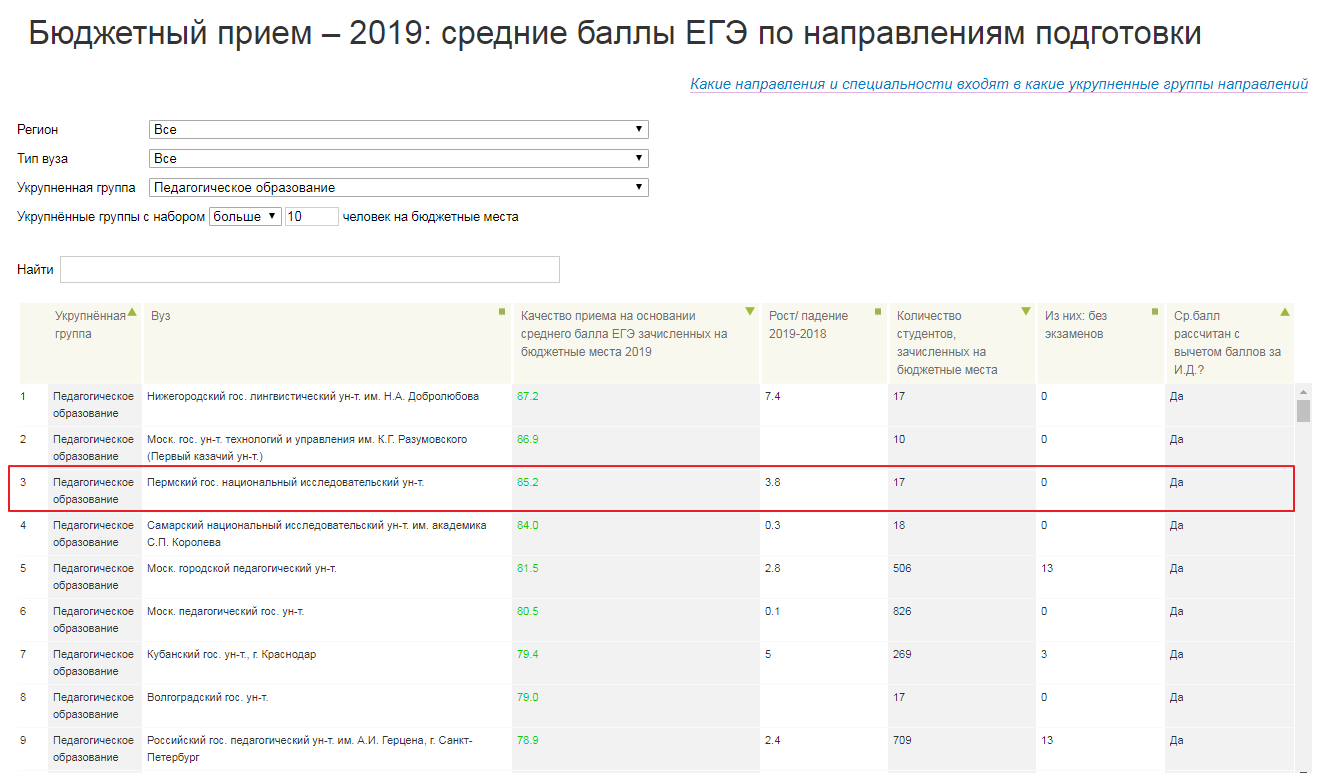Select Российский гос. педагогический ун-т. Герцена name
This screenshot has width=1319, height=773.
click(x=310, y=749)
